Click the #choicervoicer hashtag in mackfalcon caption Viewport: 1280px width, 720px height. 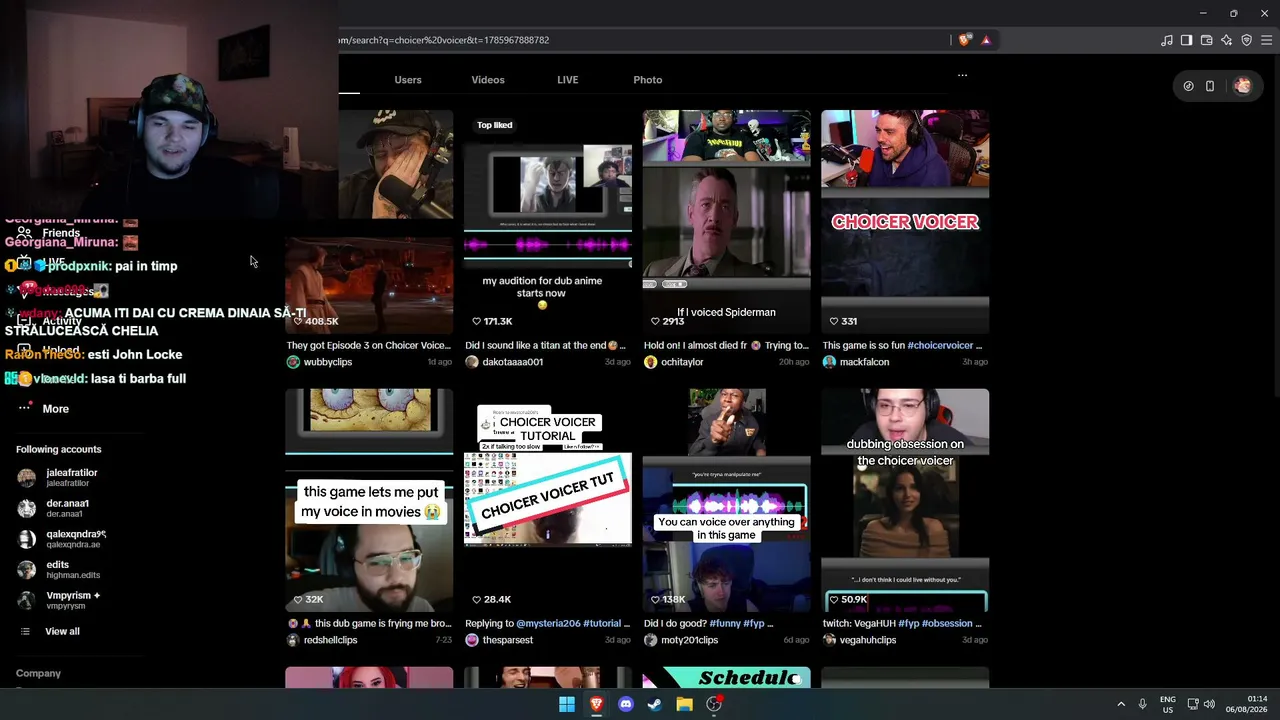tap(940, 346)
